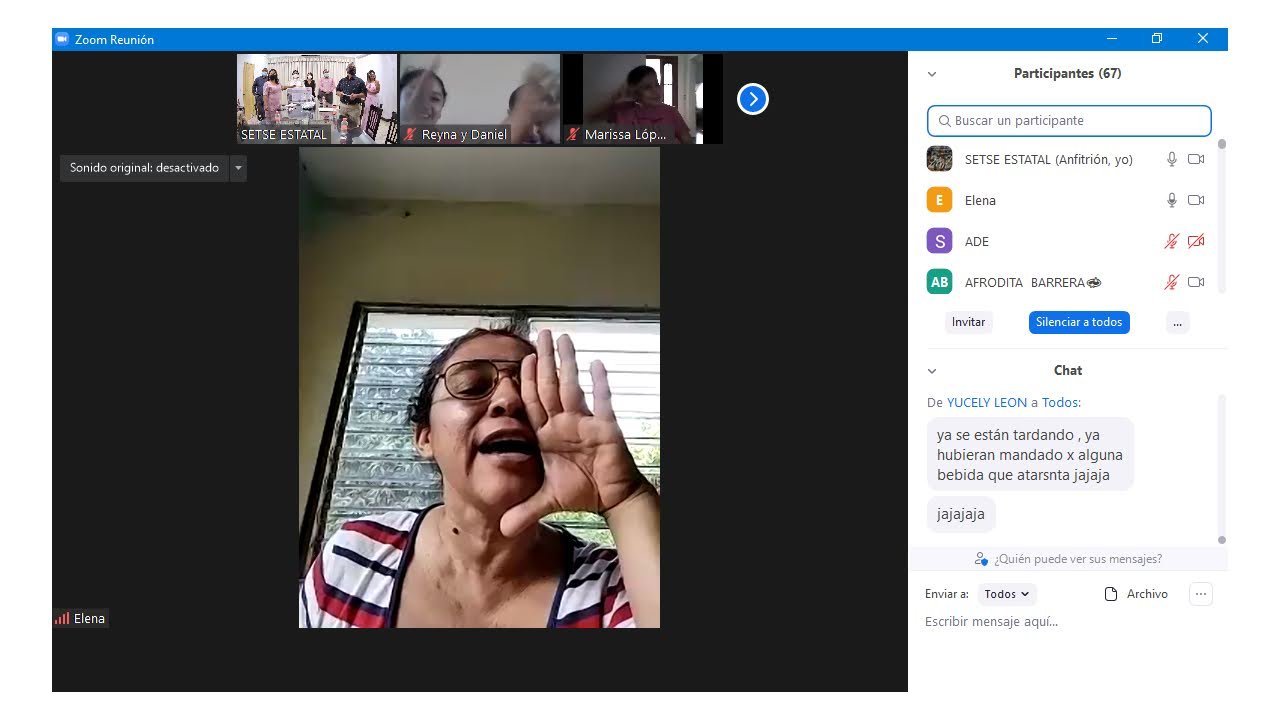Click the Invitar button

968,322
